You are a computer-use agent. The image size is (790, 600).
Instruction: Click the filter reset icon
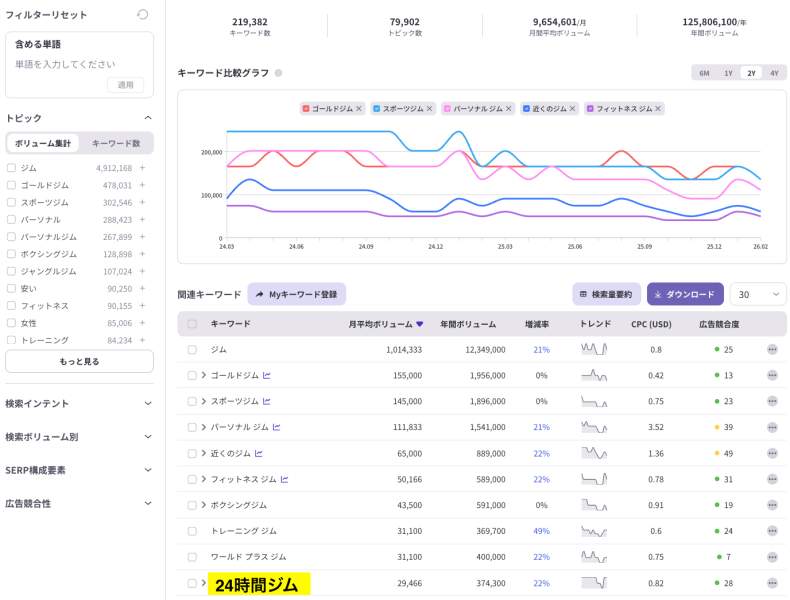coord(143,15)
